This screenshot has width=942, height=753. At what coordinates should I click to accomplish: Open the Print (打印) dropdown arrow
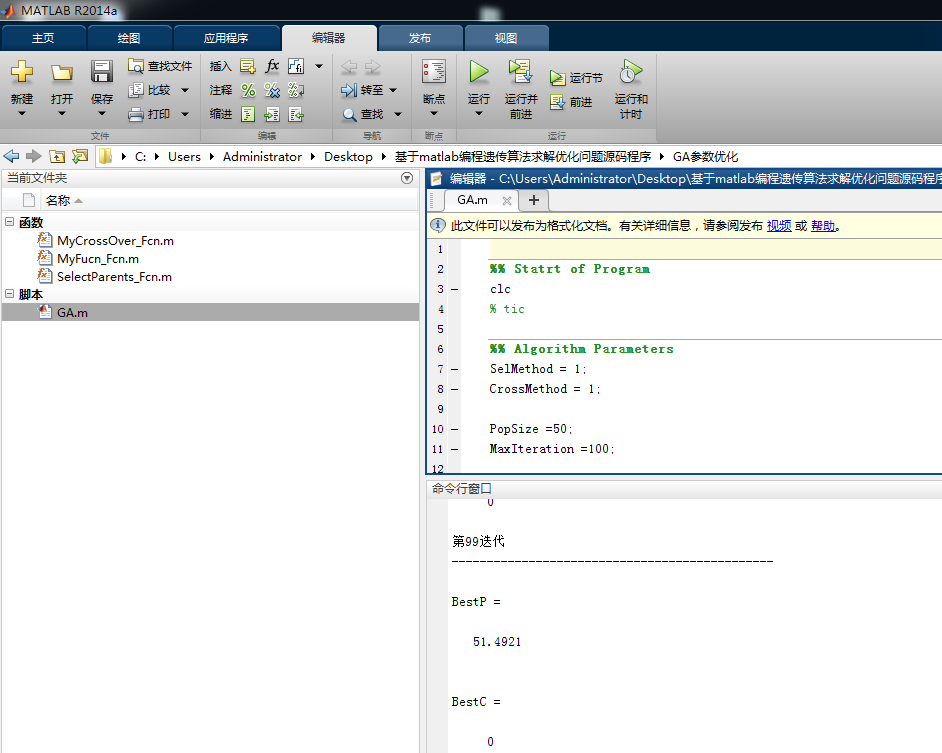click(x=185, y=114)
